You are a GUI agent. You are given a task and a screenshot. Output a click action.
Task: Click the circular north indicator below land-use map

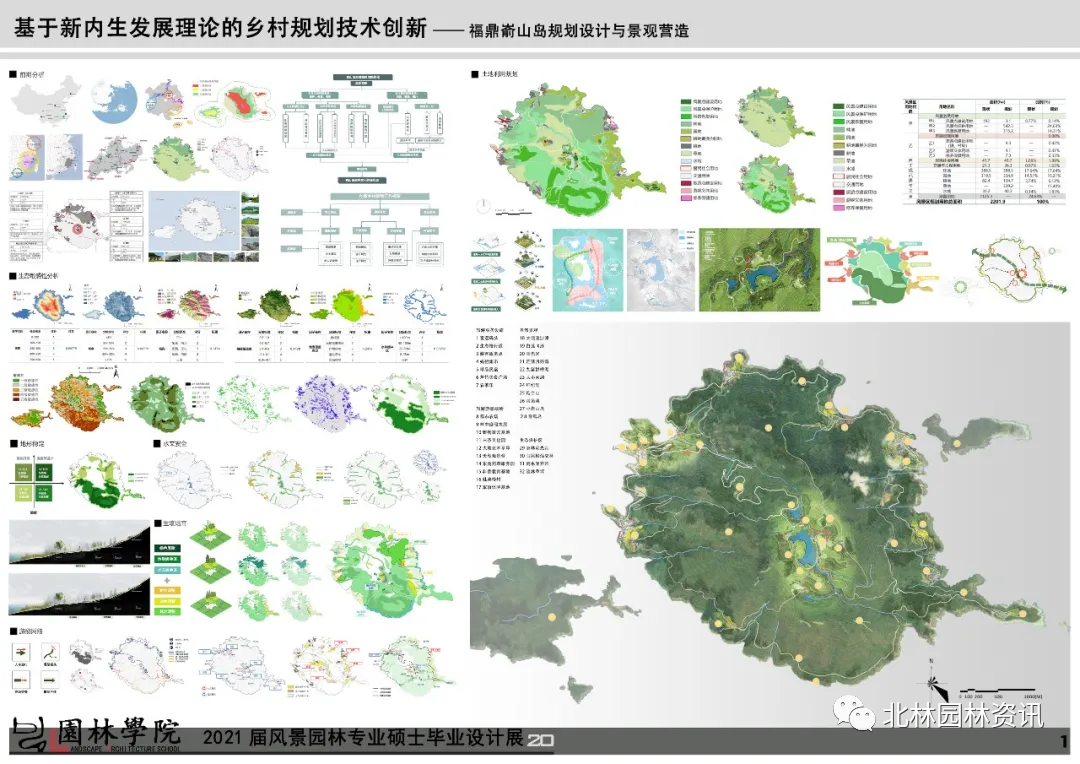pyautogui.click(x=484, y=205)
